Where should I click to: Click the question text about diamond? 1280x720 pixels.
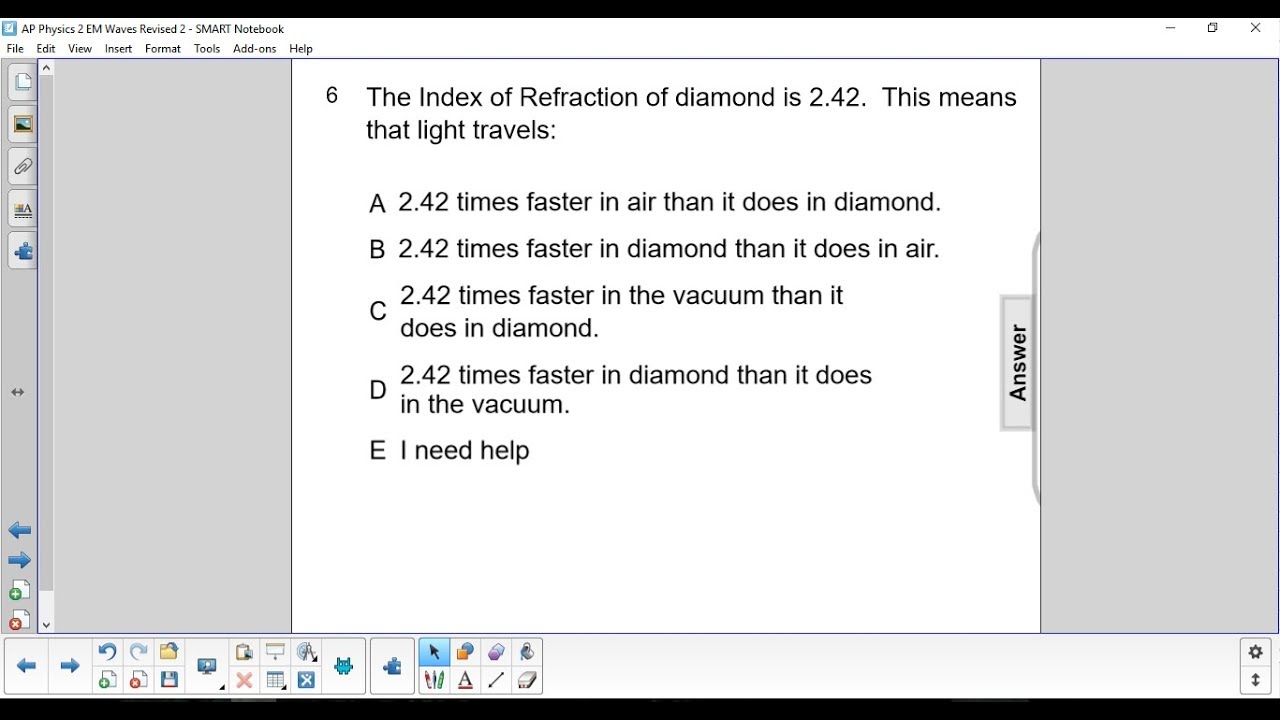(x=691, y=113)
